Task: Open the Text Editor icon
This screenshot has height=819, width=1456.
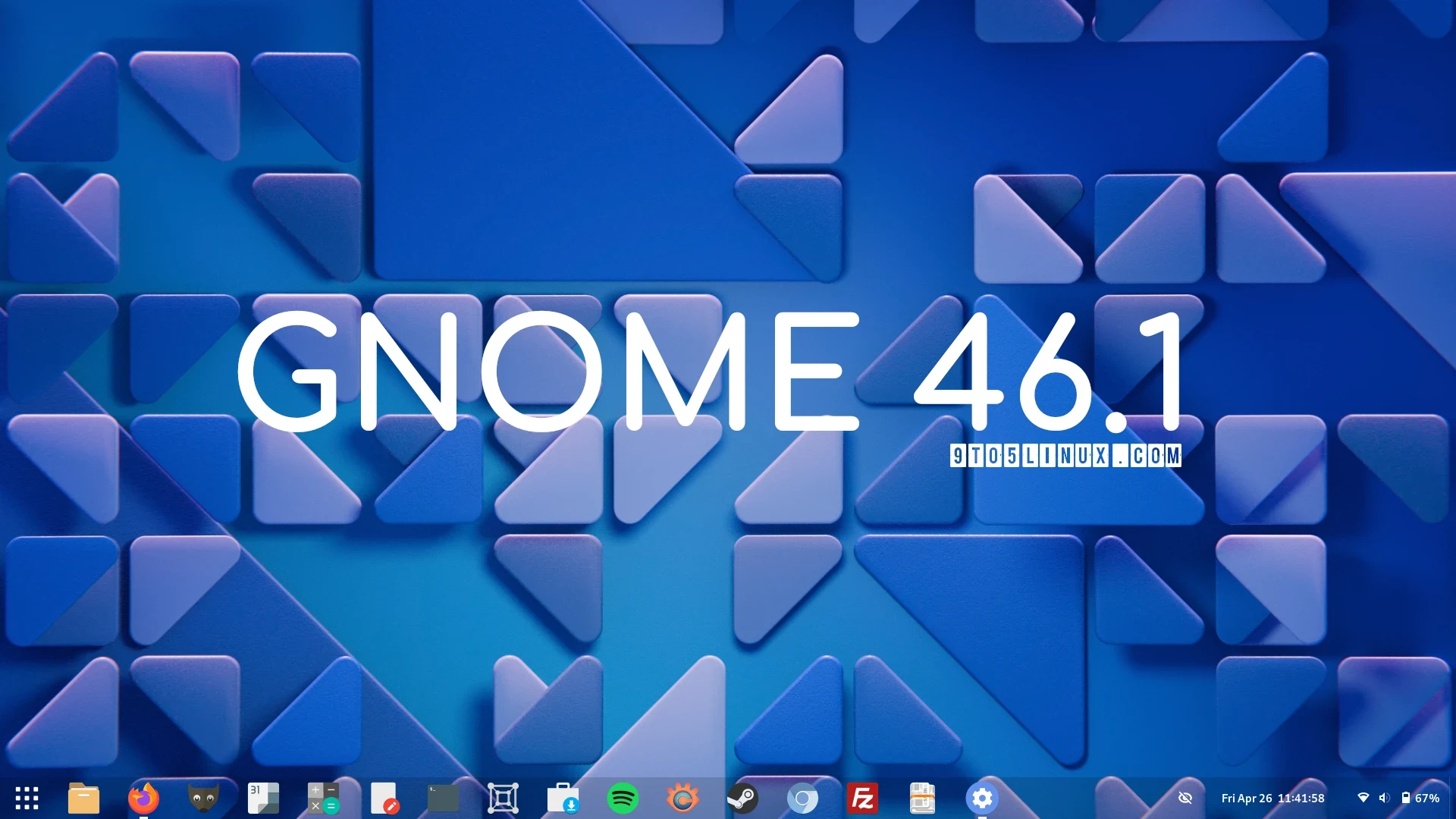Action: coord(384,798)
